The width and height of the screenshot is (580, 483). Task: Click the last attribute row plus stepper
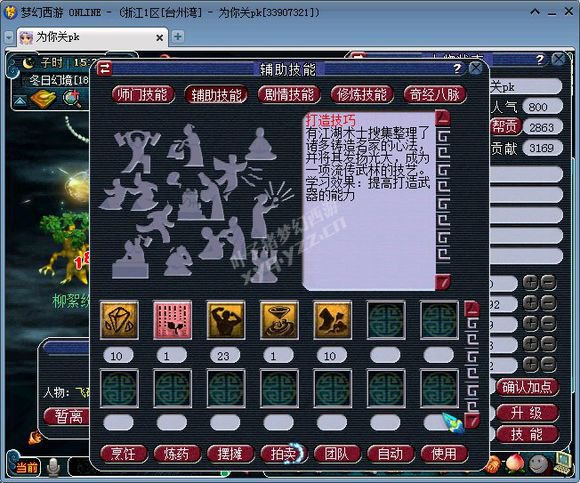click(530, 364)
